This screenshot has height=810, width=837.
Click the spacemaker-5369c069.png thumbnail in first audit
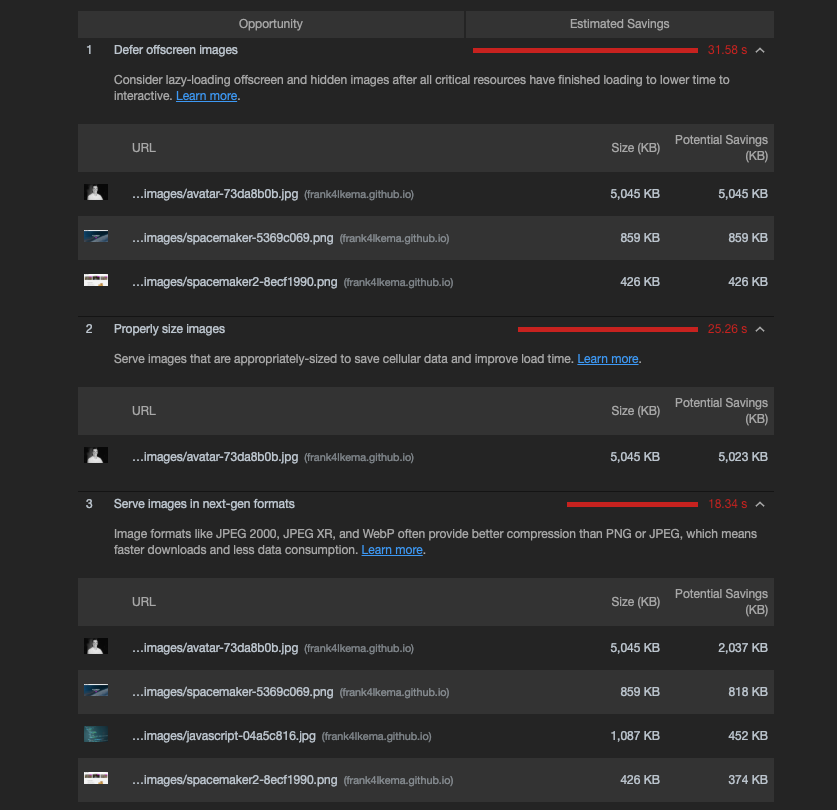[95, 237]
